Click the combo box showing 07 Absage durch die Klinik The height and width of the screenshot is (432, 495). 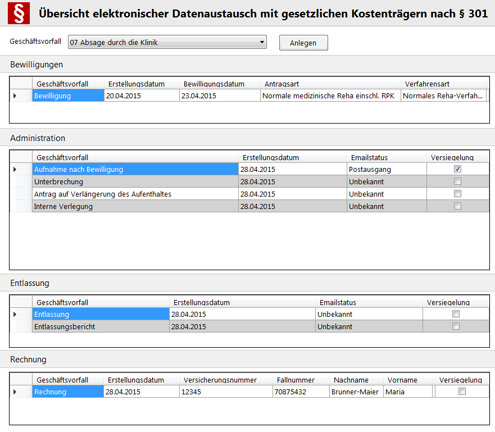[x=167, y=42]
